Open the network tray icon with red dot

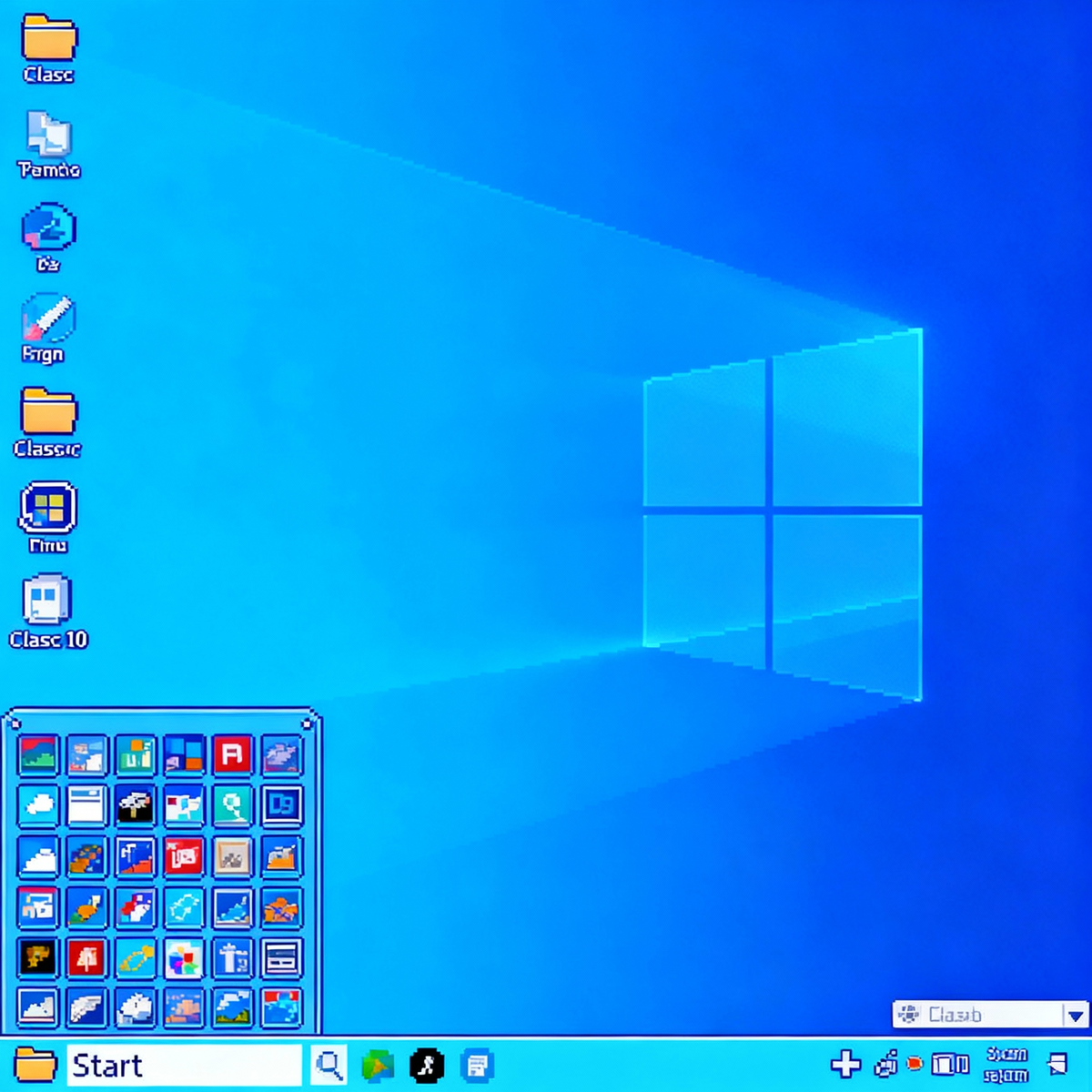898,1064
